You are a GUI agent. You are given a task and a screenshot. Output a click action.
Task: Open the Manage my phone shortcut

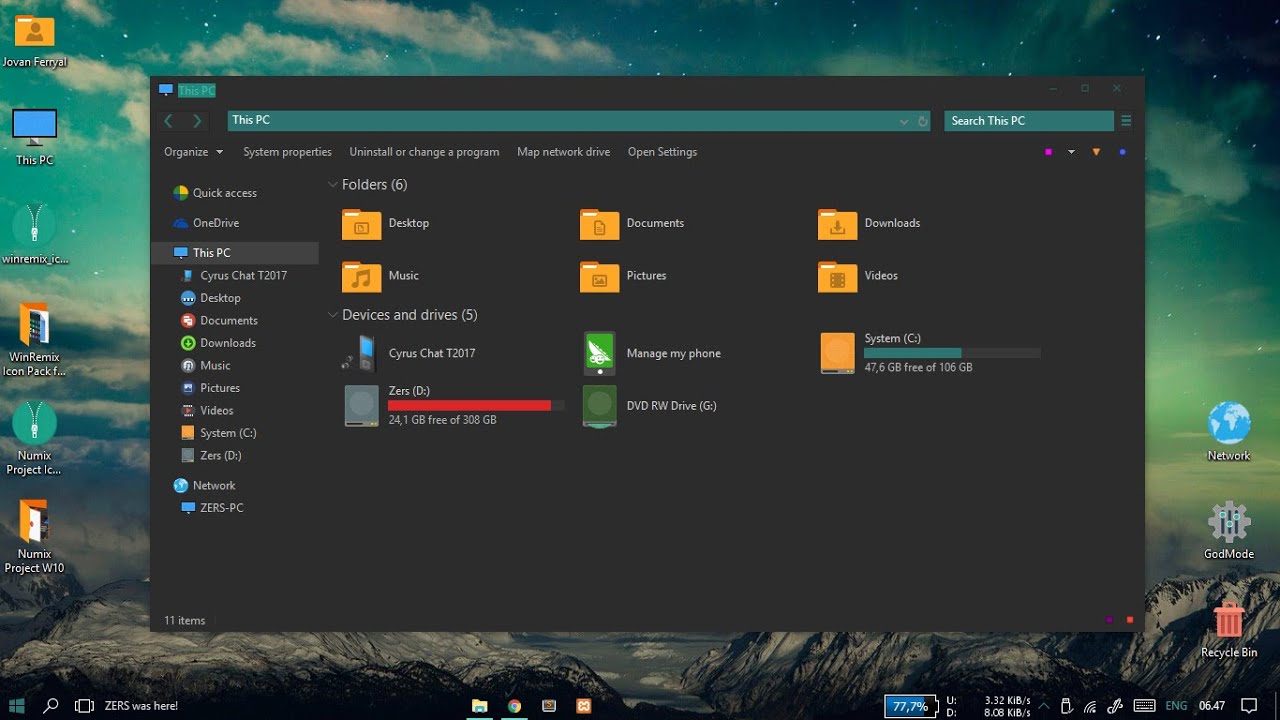pyautogui.click(x=672, y=353)
